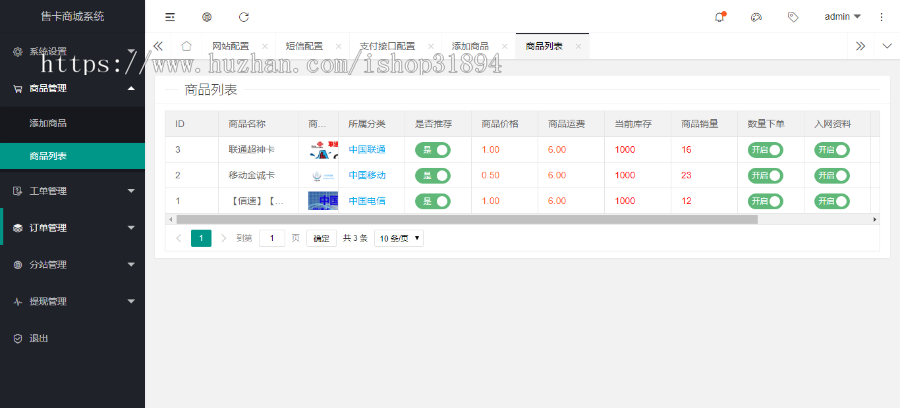This screenshot has width=900, height=408.
Task: Toggle 入网资料 for 移动金诚卡
Action: click(x=832, y=176)
